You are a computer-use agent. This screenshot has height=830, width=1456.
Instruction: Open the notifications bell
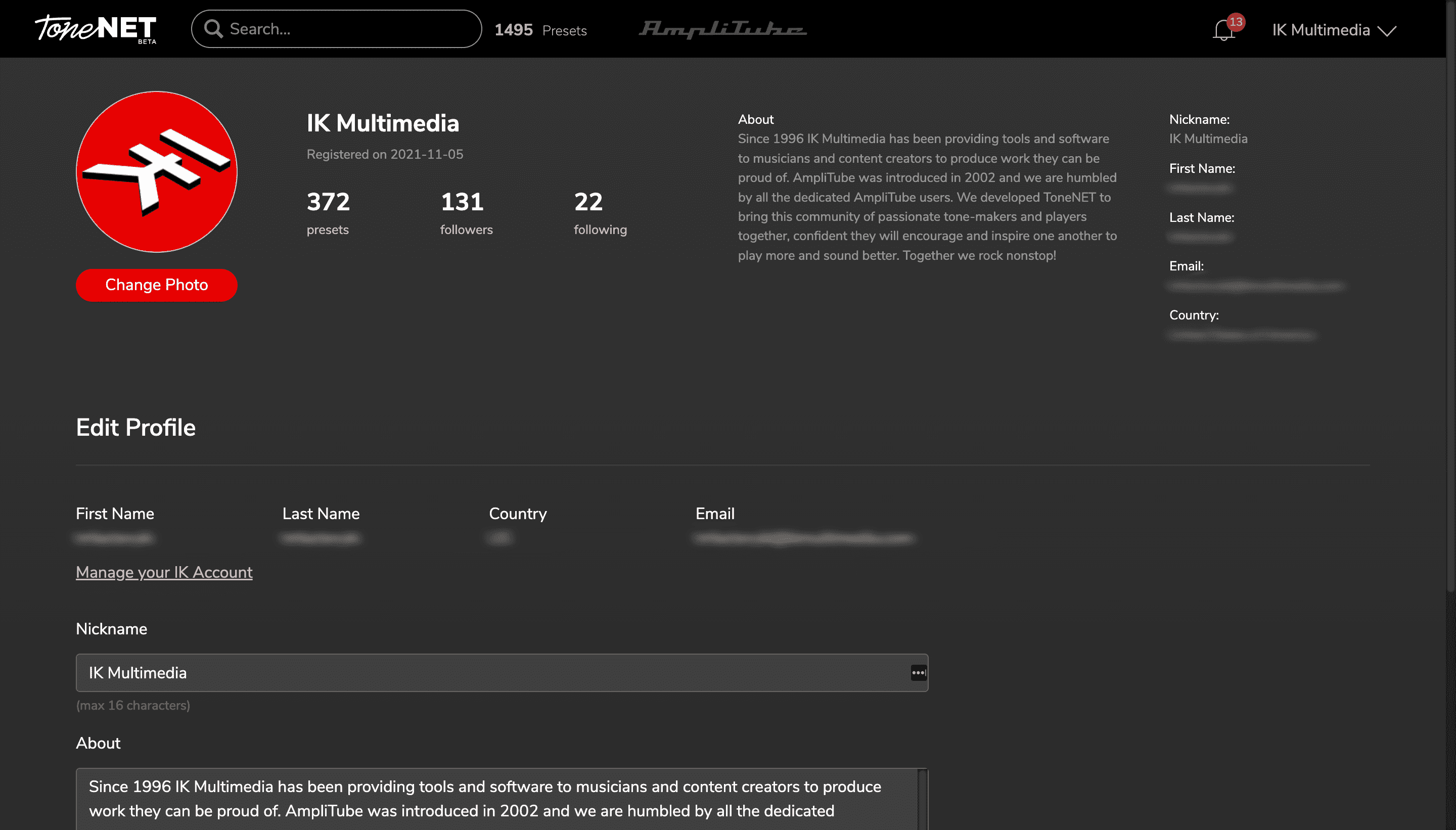[x=1223, y=31]
